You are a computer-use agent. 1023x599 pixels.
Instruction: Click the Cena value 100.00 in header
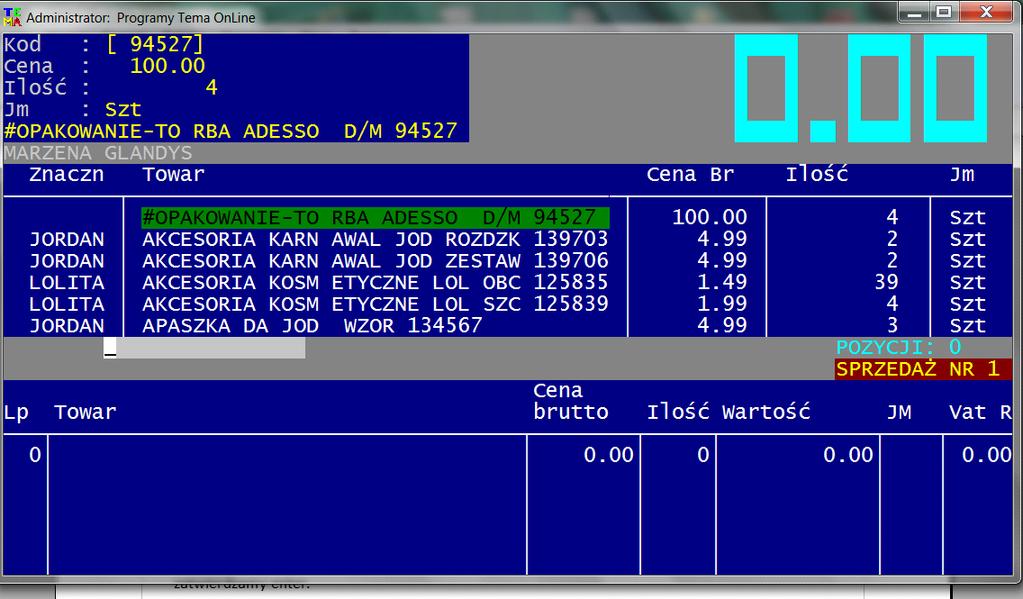[168, 66]
